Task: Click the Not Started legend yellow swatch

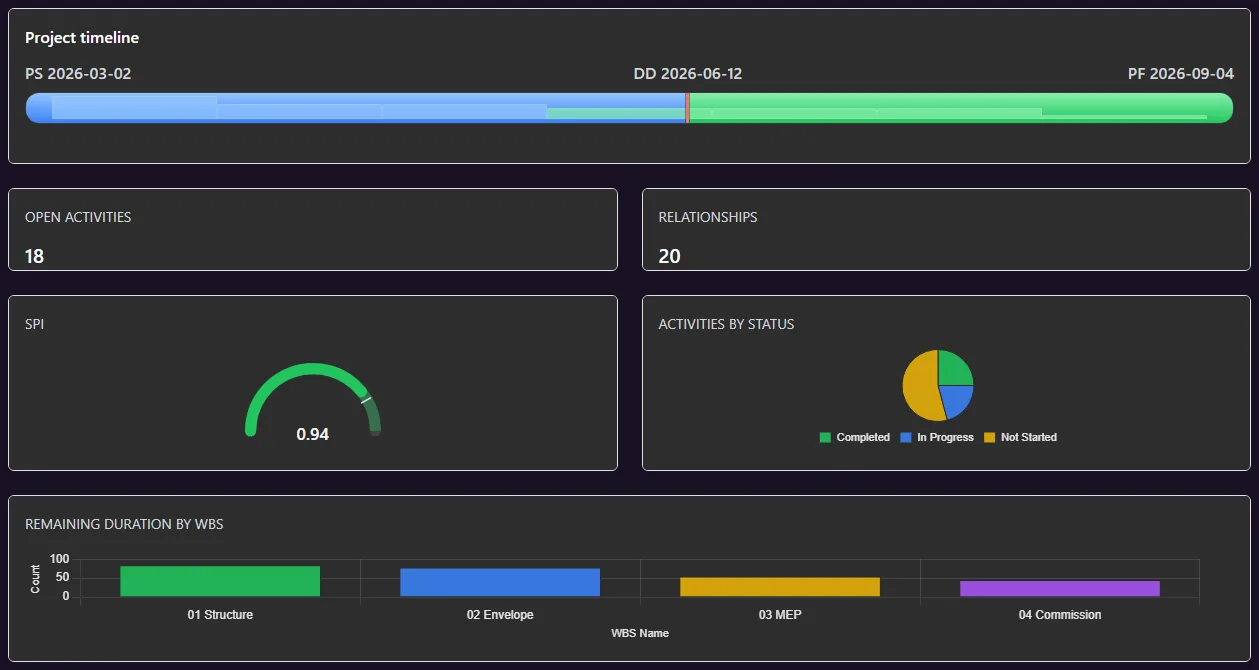Action: click(990, 438)
